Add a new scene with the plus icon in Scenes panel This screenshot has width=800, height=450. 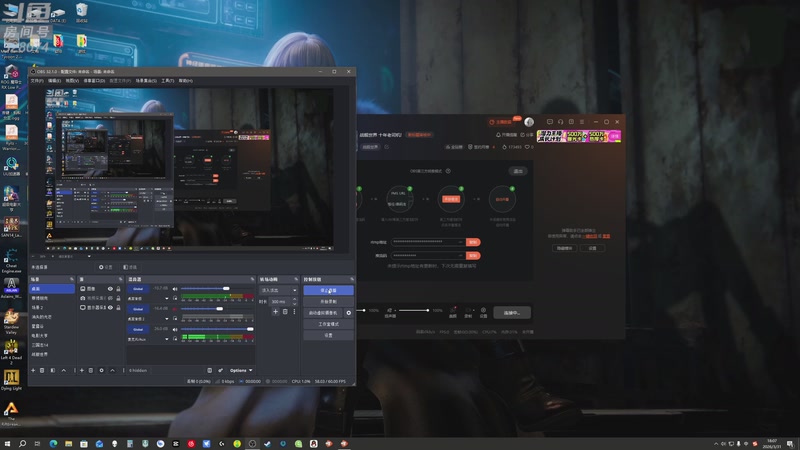tap(33, 370)
